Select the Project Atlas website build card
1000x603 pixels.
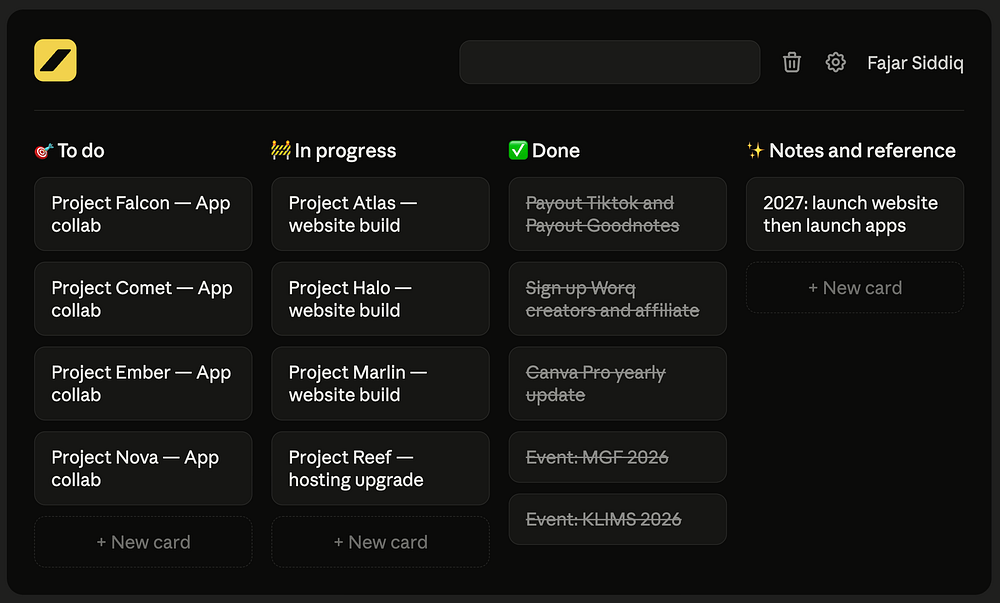click(381, 214)
